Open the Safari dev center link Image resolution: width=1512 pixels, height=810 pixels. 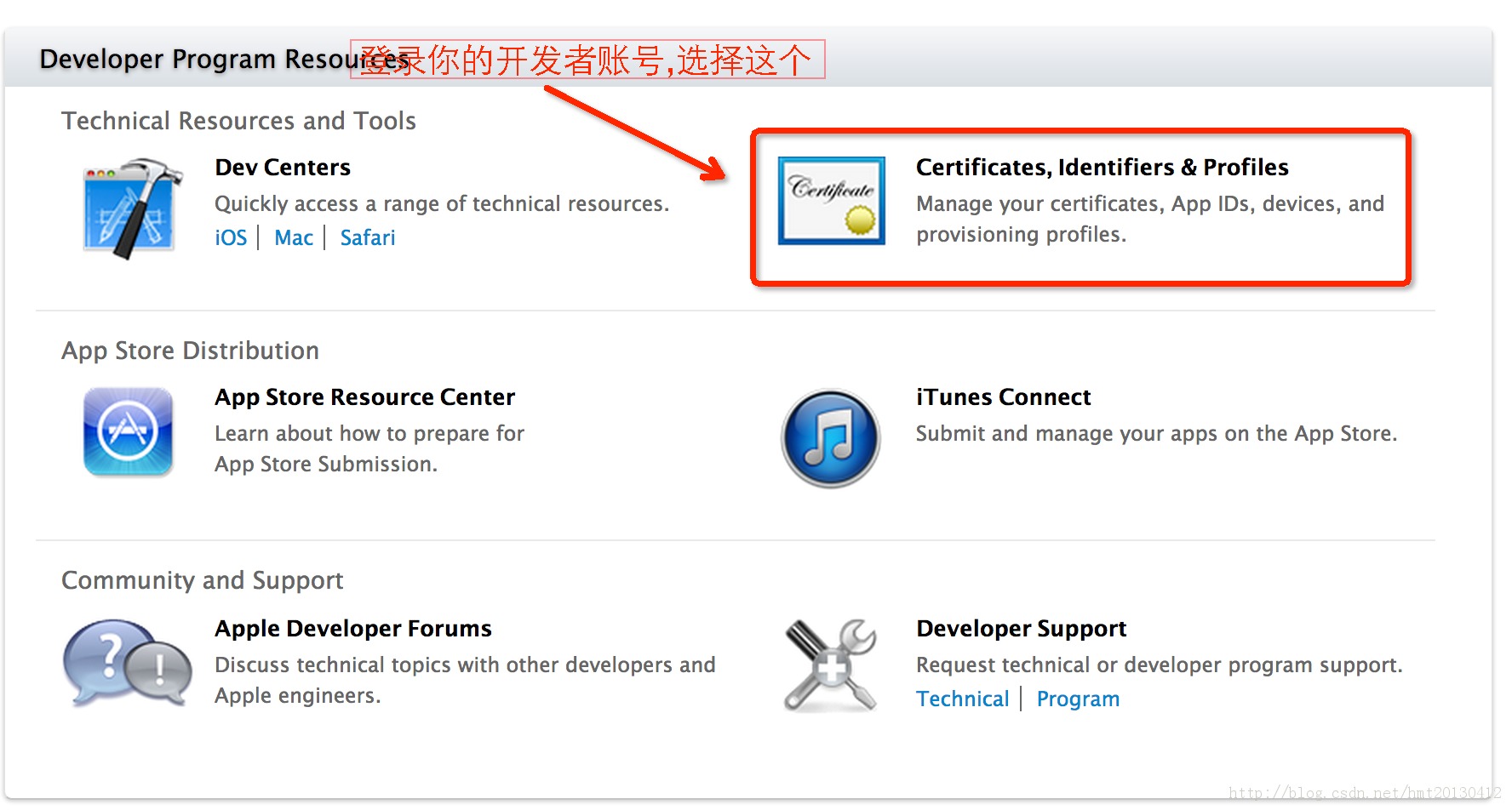[x=368, y=237]
